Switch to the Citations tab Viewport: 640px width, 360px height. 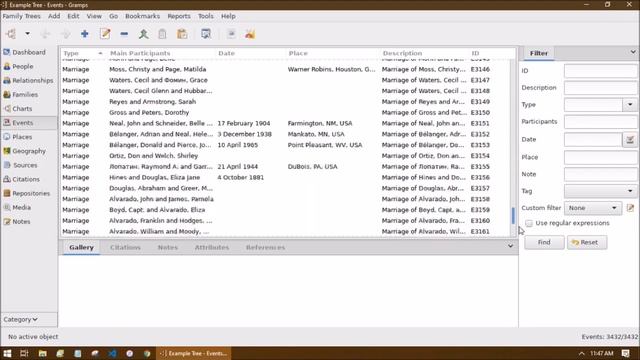pos(125,247)
